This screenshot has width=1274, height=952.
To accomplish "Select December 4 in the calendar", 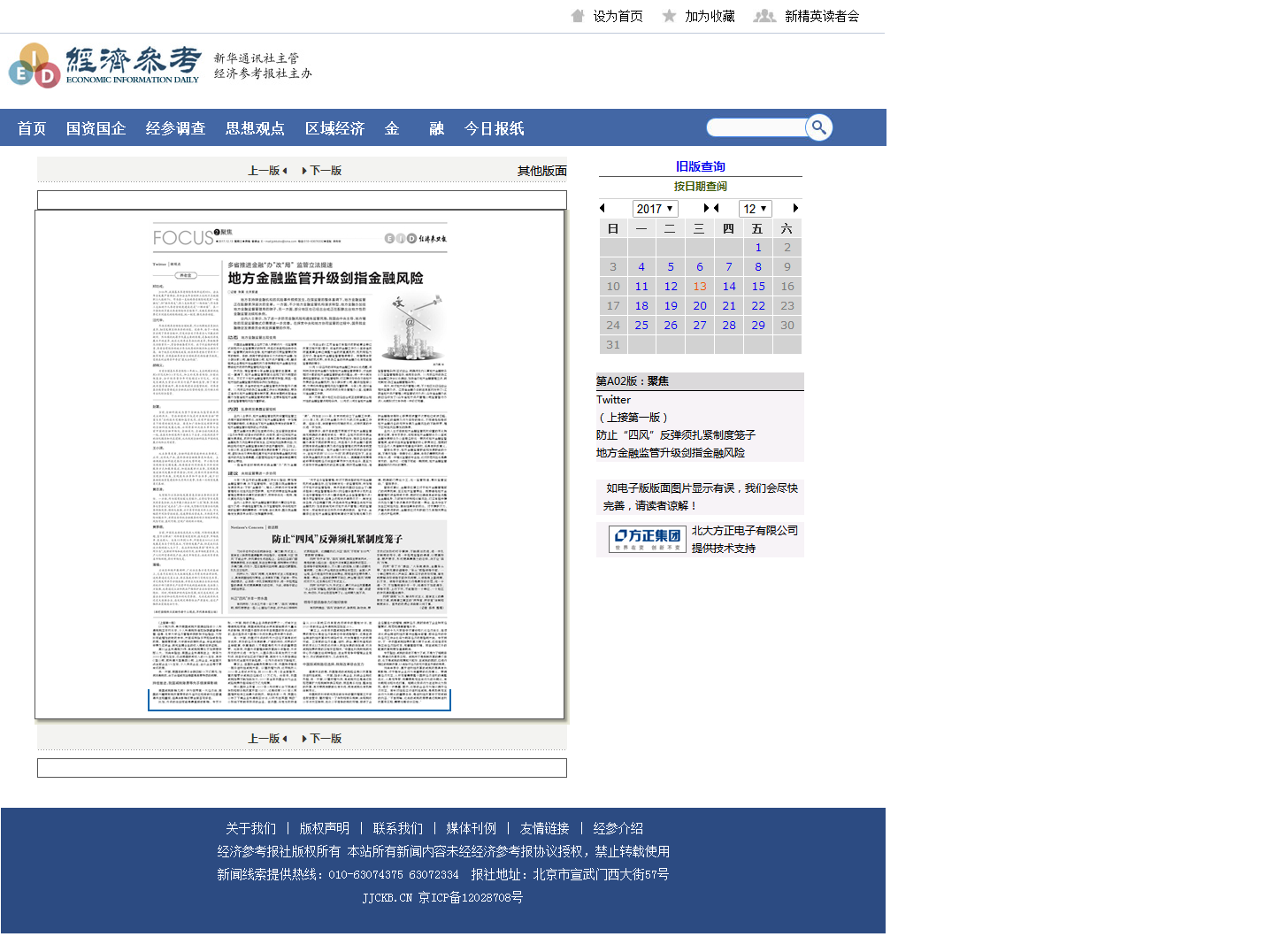I will point(641,266).
